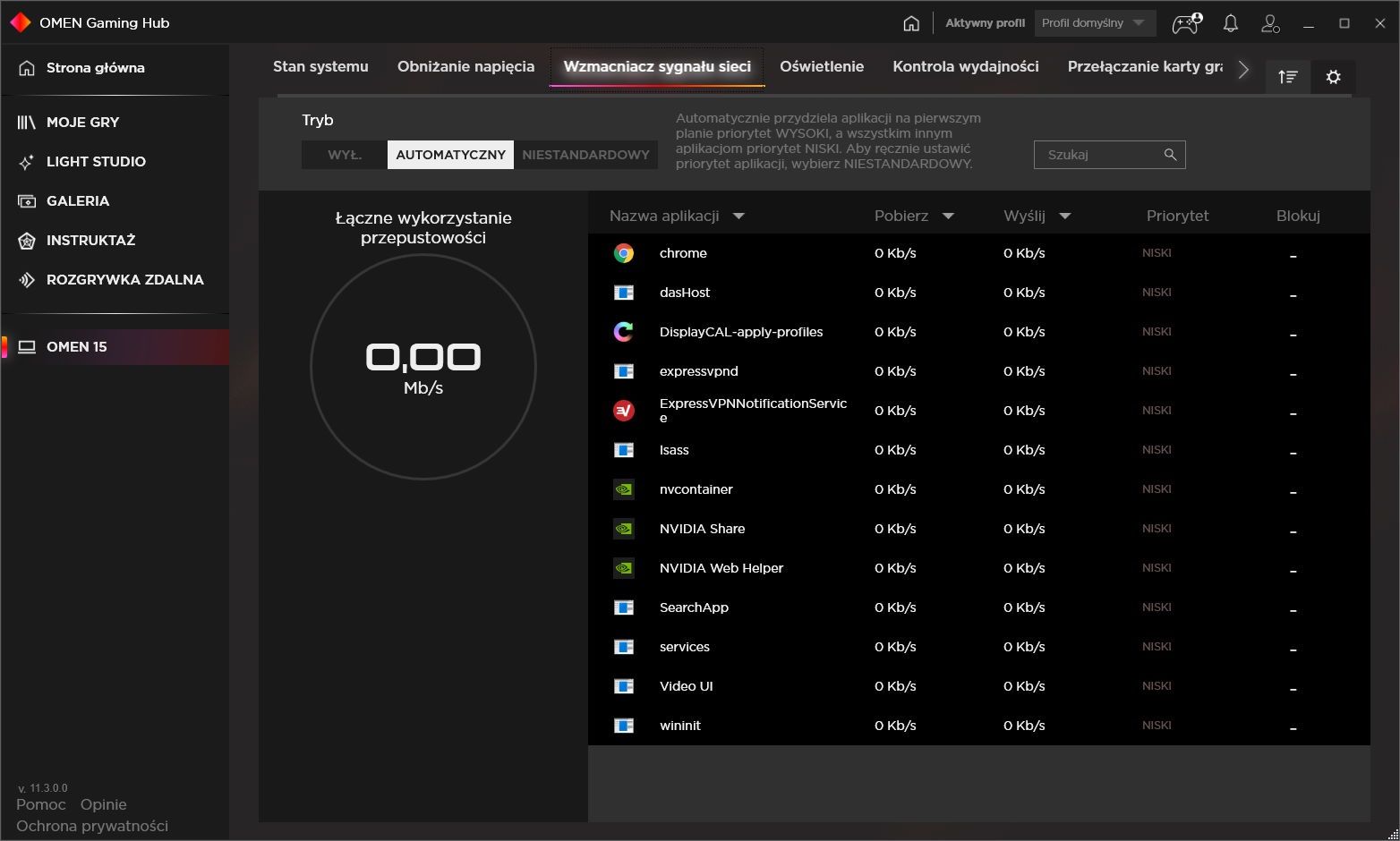Sort by Wyślij column arrow

[1065, 217]
